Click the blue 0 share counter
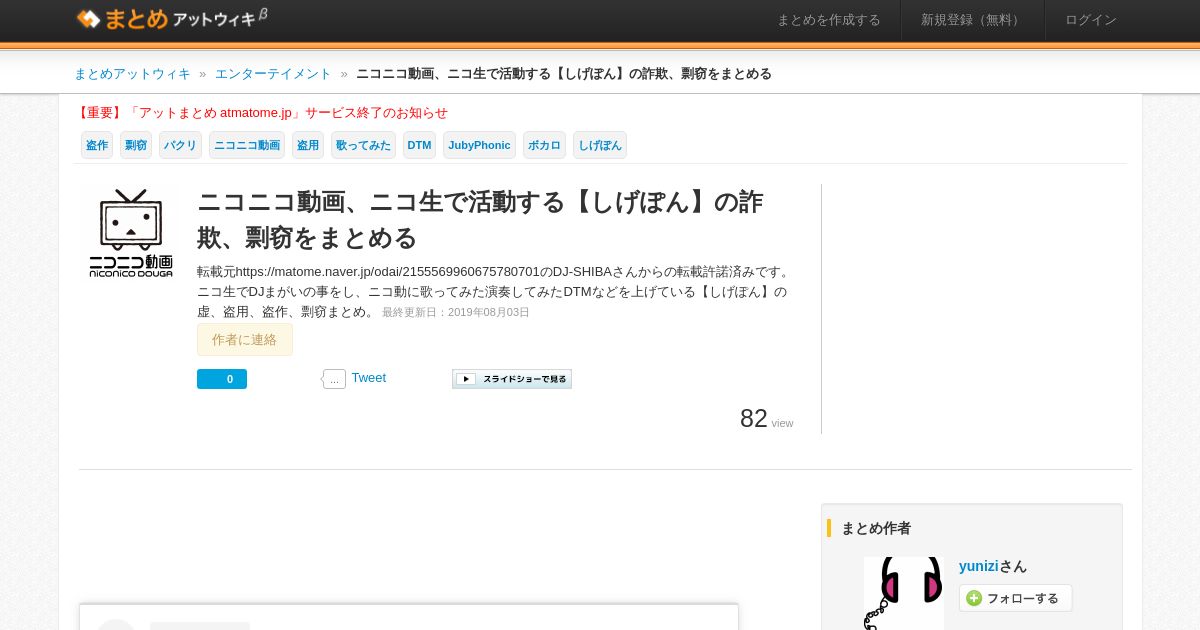The height and width of the screenshot is (630, 1200). (222, 379)
